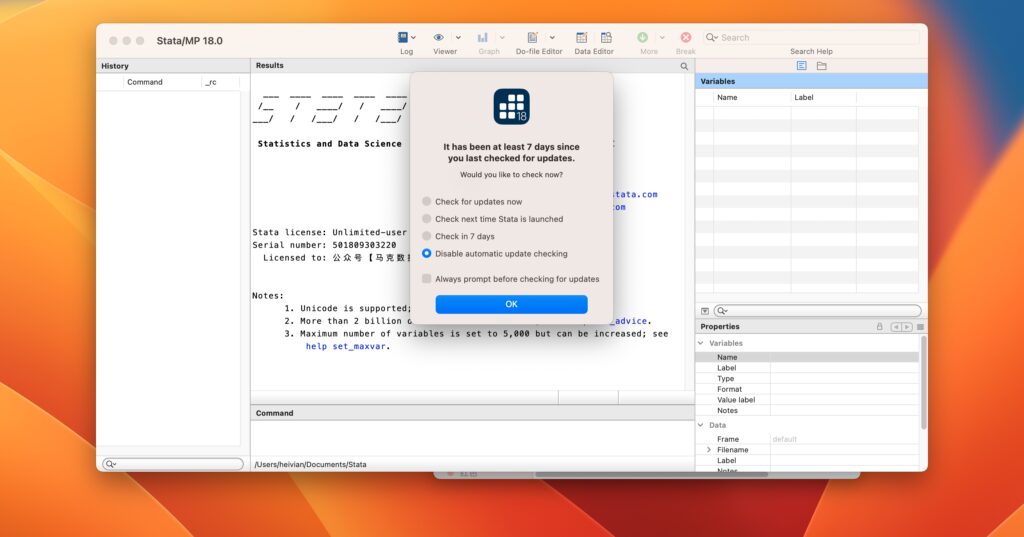The image size is (1024, 537).
Task: Tick 'Always prompt before checking for updates'
Action: coord(426,278)
